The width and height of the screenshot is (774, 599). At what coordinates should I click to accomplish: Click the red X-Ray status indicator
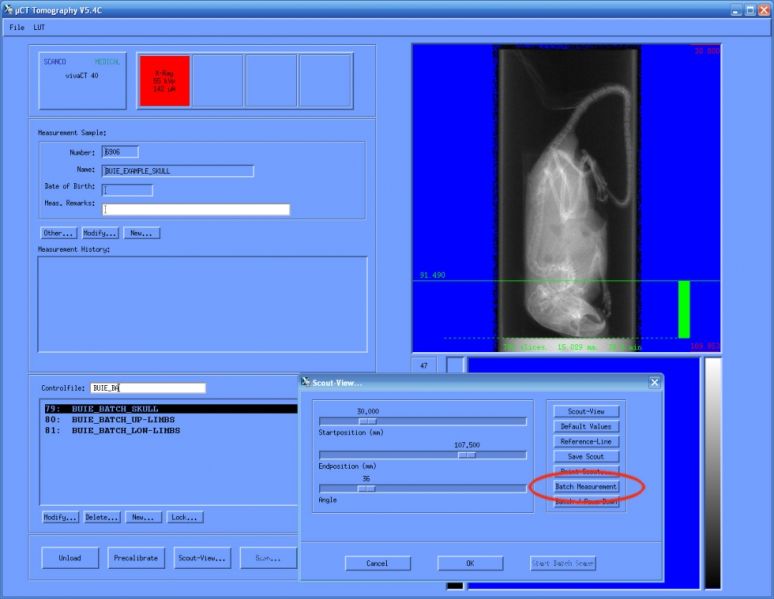pos(164,81)
